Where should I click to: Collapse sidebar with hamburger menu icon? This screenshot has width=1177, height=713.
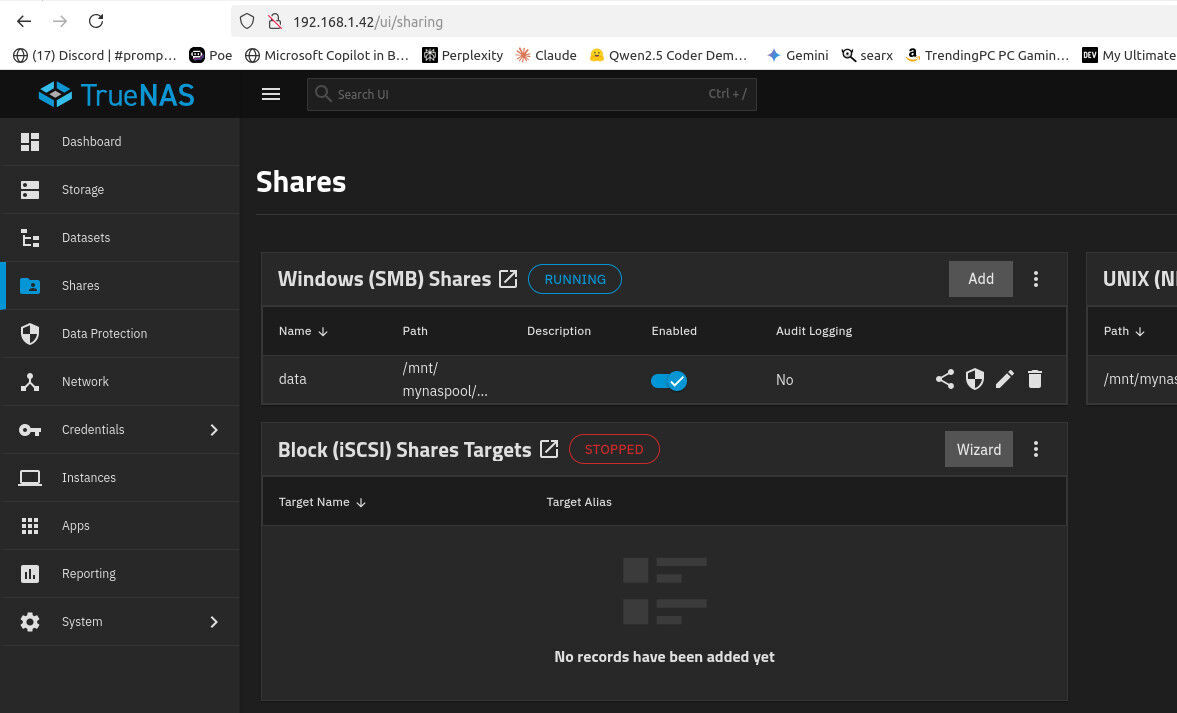270,94
